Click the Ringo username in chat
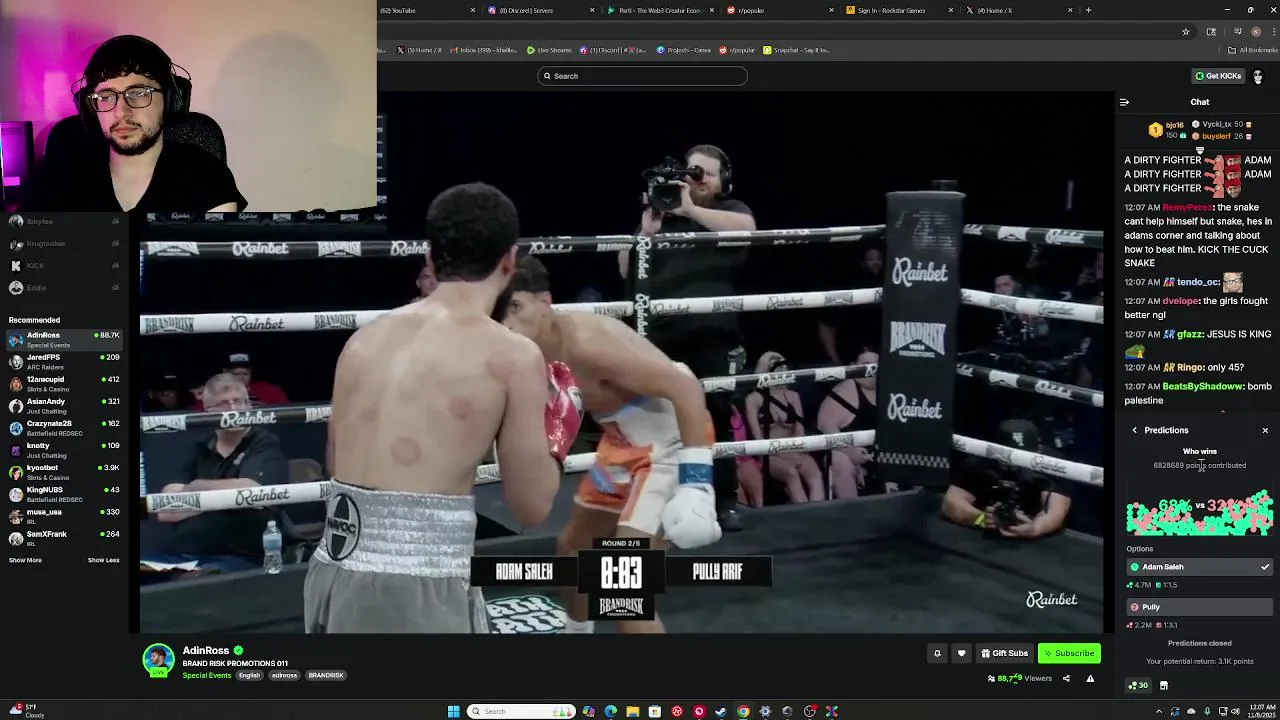The height and width of the screenshot is (720, 1280). pos(1188,367)
